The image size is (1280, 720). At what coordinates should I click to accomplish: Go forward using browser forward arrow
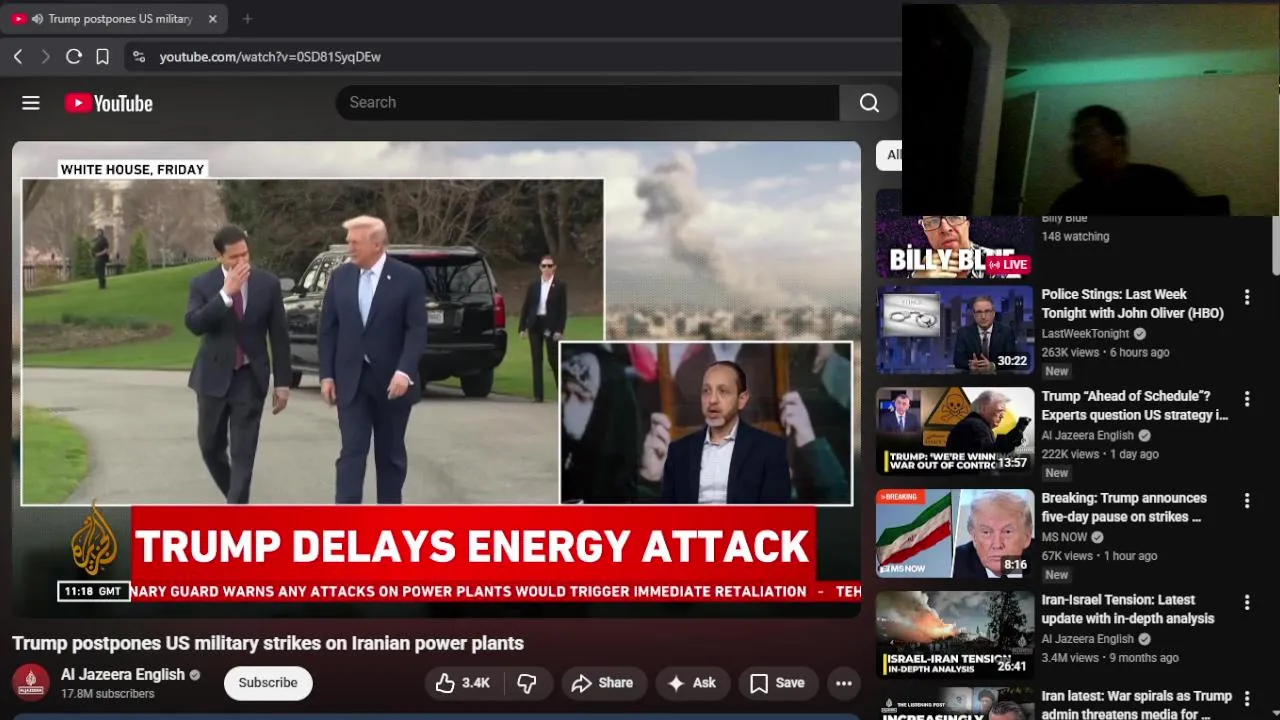(45, 57)
